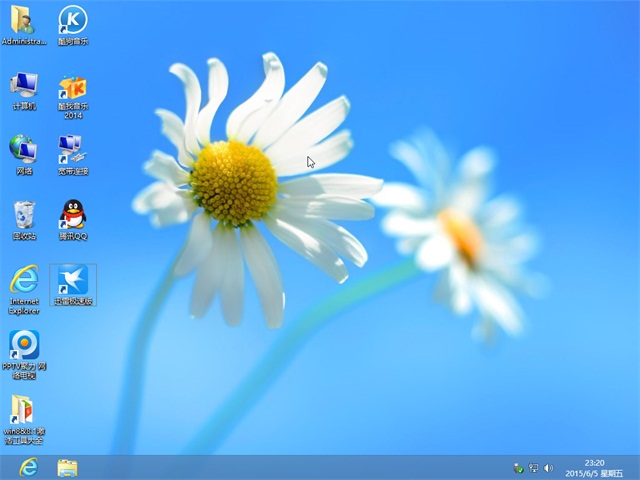Click the taskbar clock showing 23:20
The height and width of the screenshot is (480, 640).
point(594,462)
